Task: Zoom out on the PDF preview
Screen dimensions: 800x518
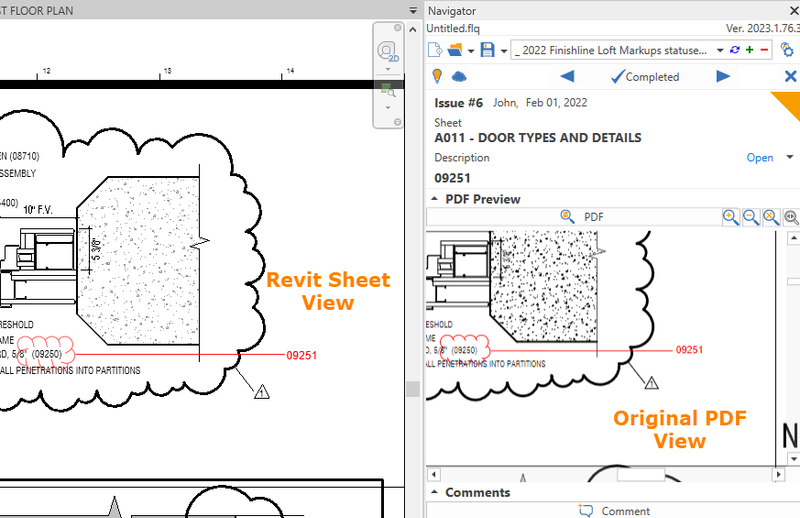Action: [750, 216]
